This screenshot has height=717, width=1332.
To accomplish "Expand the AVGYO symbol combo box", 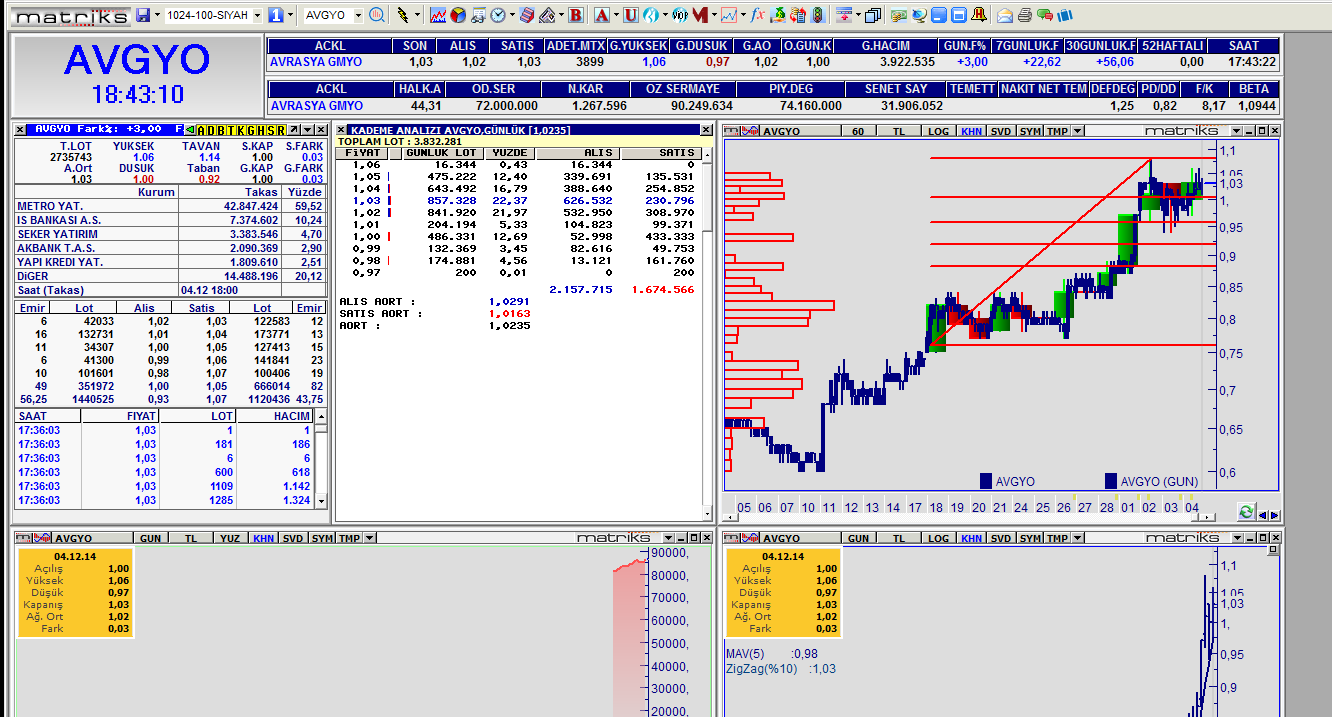I will click(x=357, y=16).
